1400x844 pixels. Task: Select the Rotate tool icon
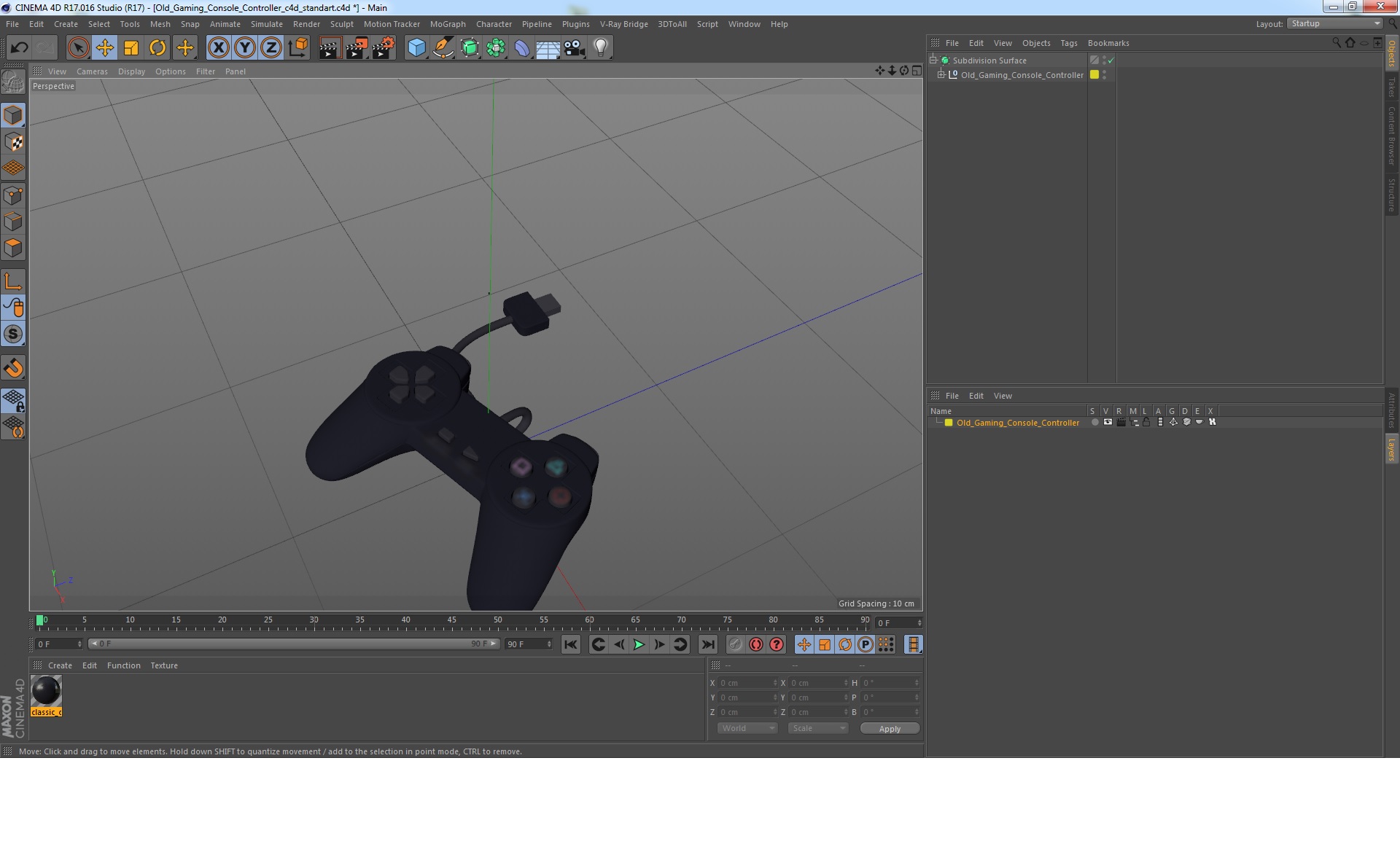(x=157, y=48)
